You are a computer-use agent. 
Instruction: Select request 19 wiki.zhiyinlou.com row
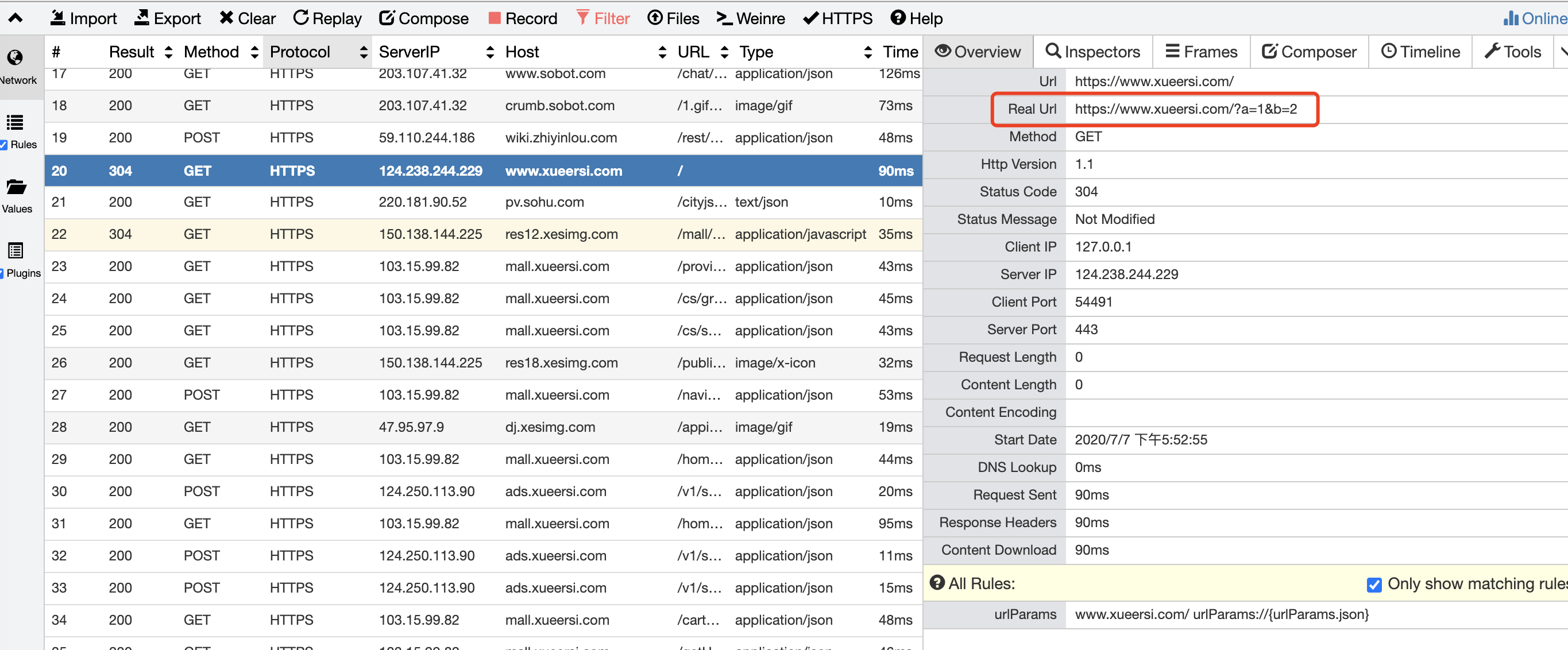tap(483, 138)
